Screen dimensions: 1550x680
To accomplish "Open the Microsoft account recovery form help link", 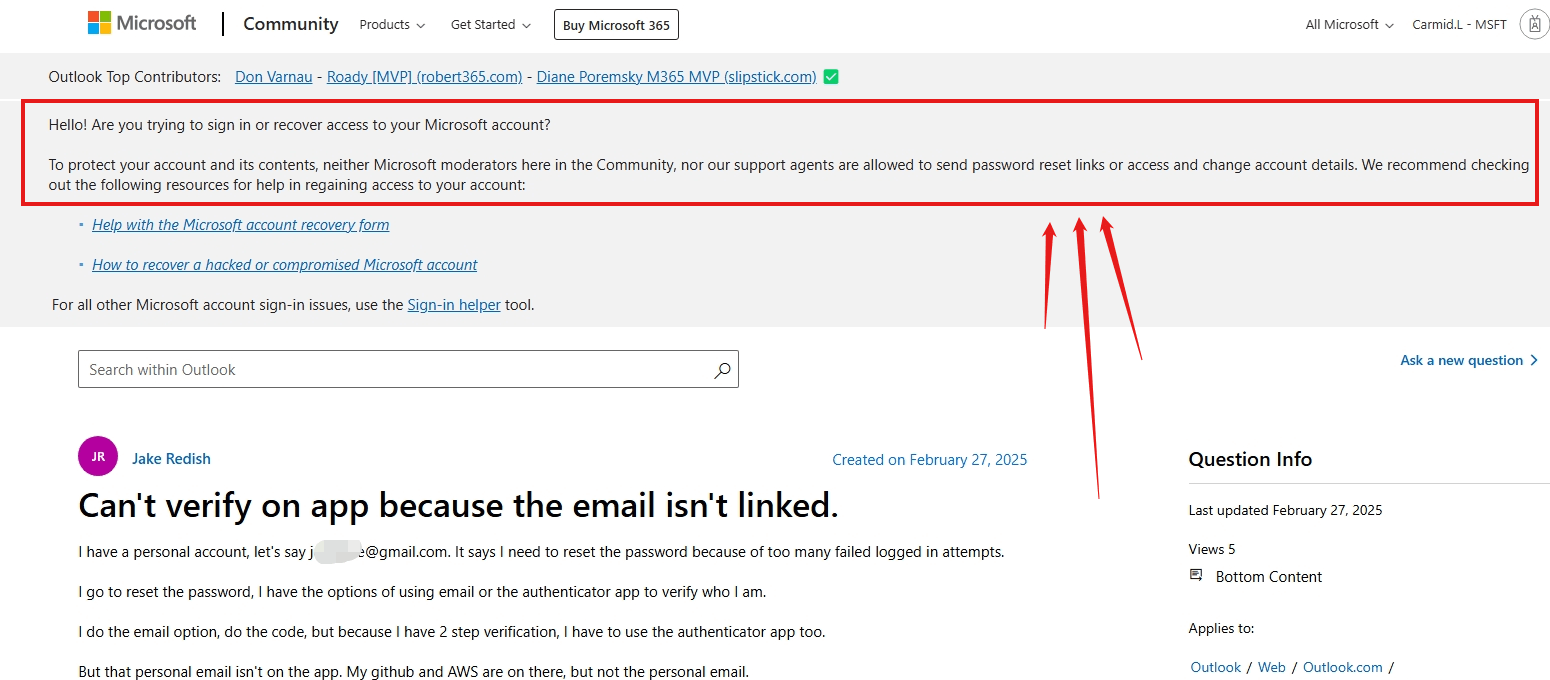I will pos(240,224).
